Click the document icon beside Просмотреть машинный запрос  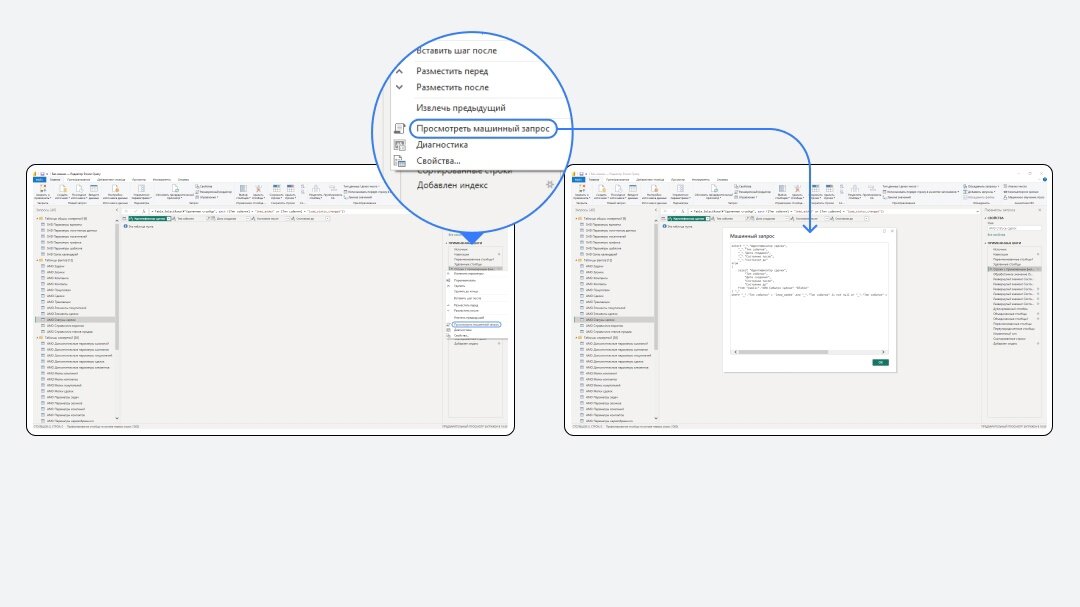click(399, 129)
